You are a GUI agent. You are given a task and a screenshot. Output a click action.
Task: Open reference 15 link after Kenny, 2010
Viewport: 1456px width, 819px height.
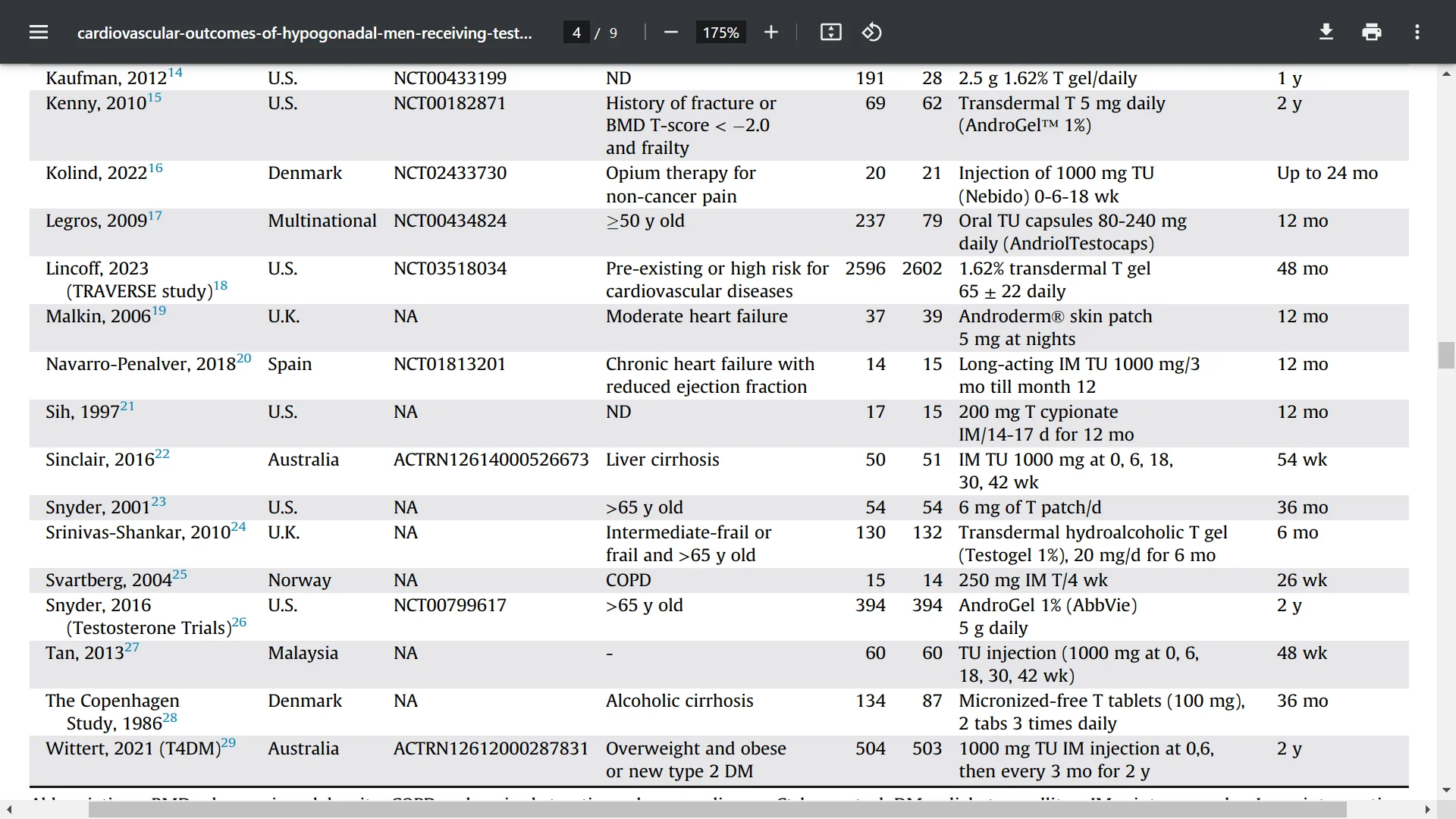154,98
